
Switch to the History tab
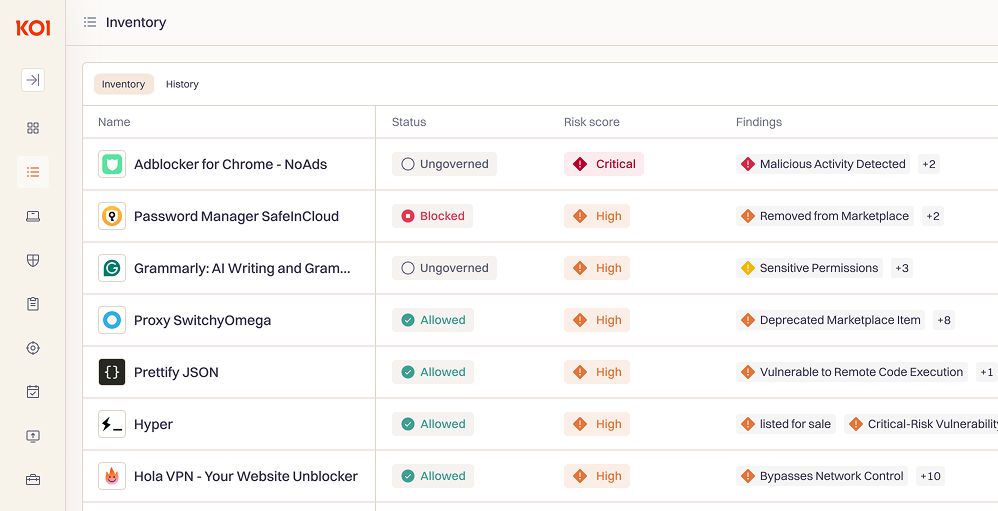click(x=182, y=84)
